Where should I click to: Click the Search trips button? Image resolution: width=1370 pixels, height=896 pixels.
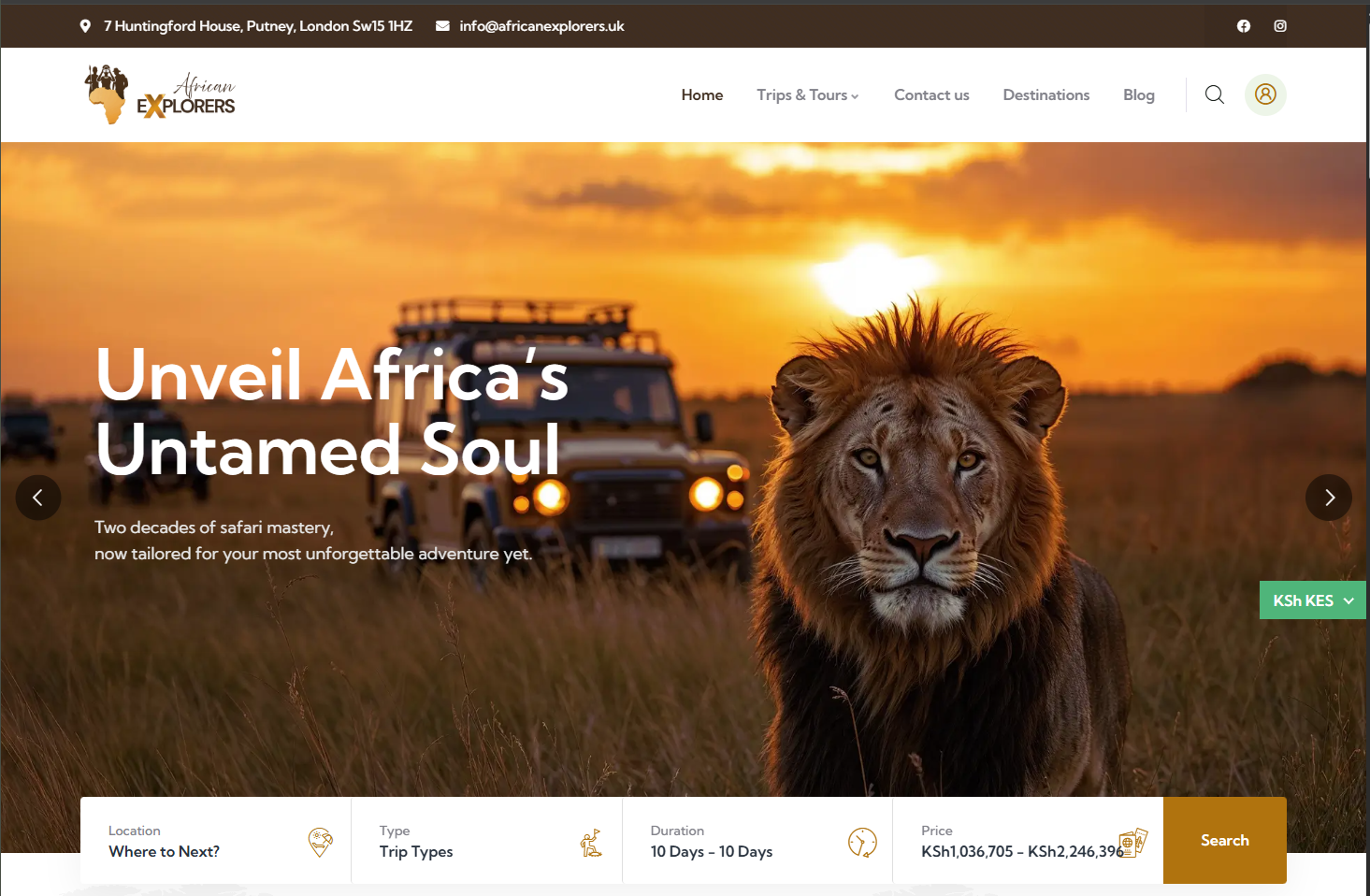tap(1225, 840)
